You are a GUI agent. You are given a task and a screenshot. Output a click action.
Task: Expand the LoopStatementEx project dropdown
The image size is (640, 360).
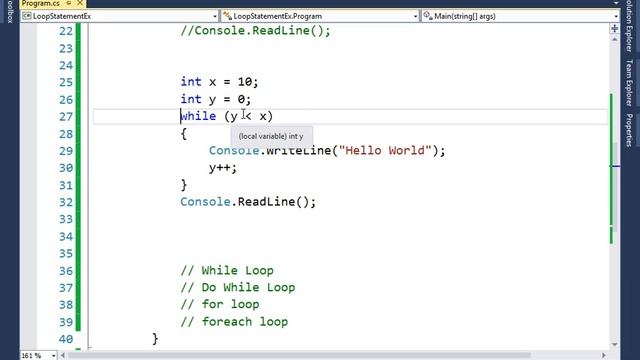215,16
